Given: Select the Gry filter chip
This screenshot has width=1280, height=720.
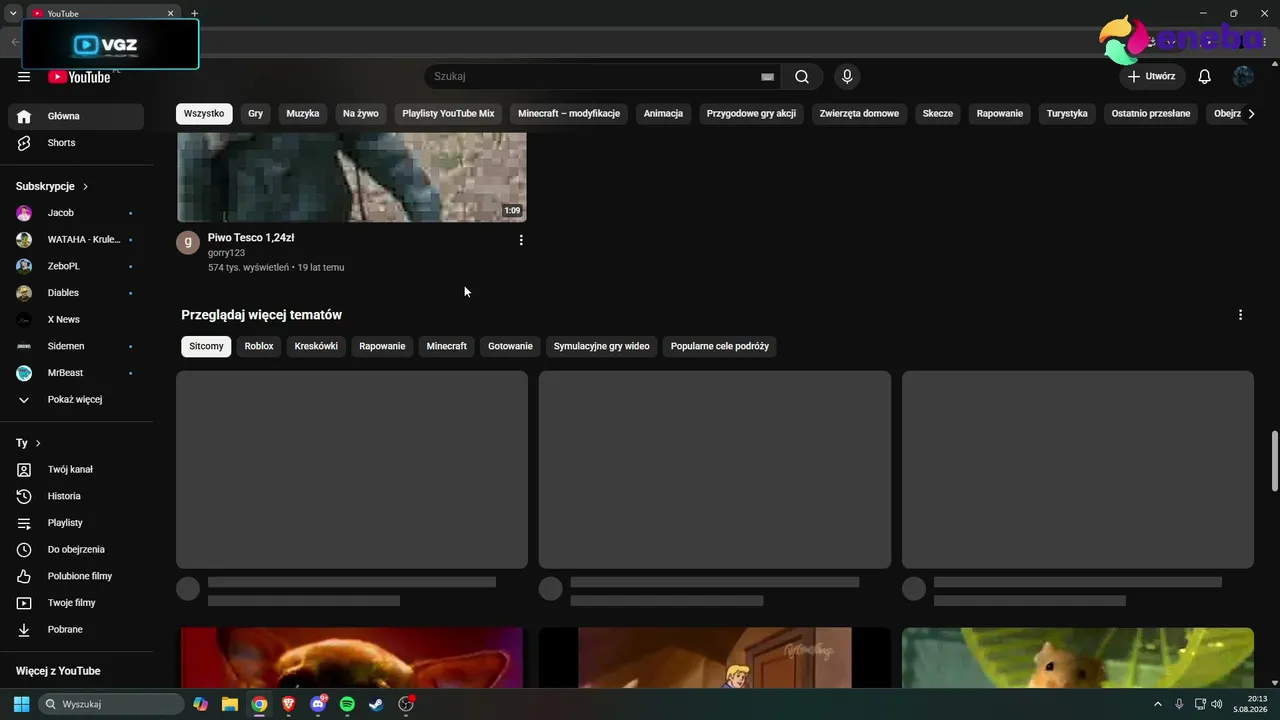Looking at the screenshot, I should click(x=256, y=114).
